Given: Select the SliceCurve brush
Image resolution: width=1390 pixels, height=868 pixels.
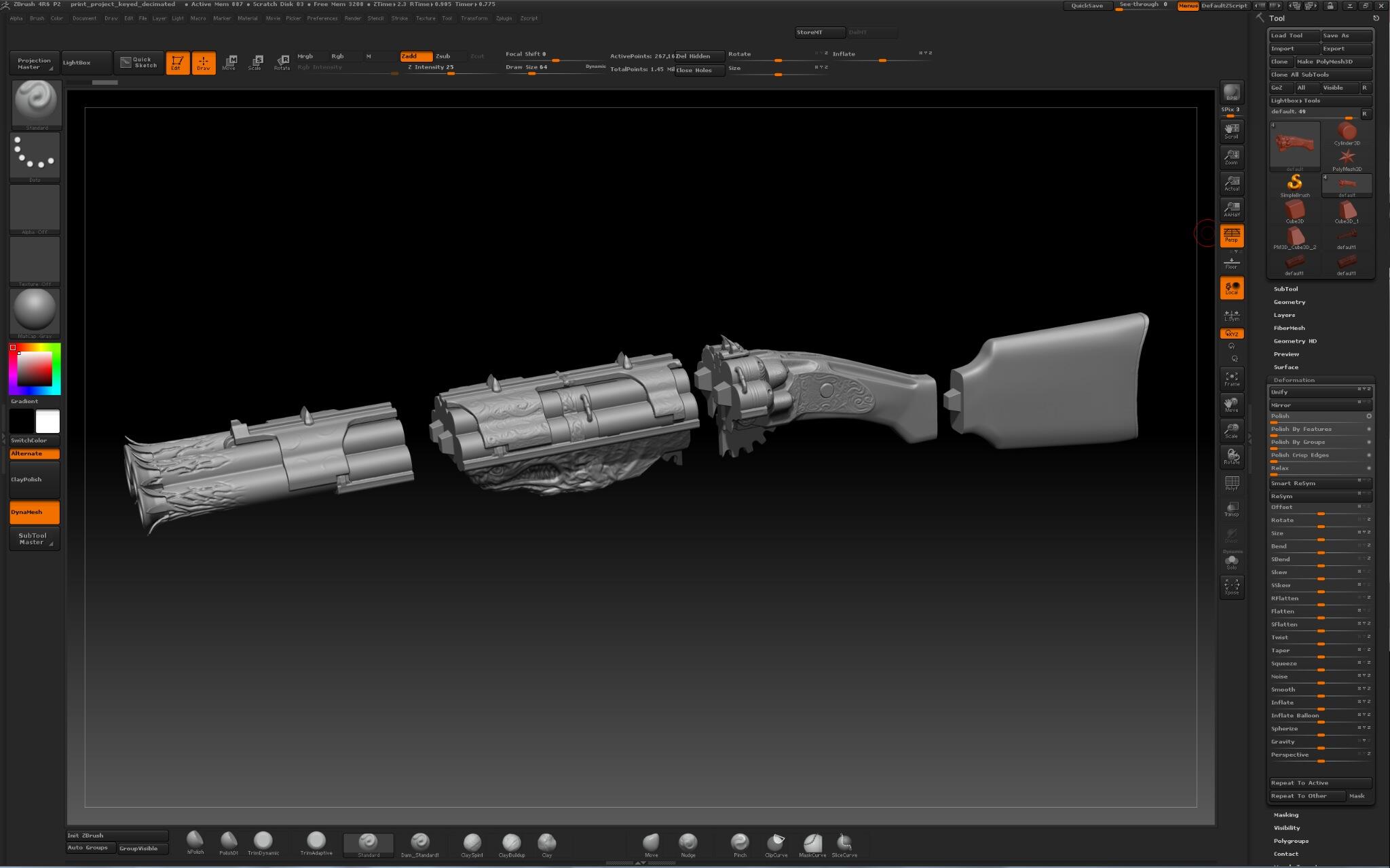Looking at the screenshot, I should click(844, 844).
